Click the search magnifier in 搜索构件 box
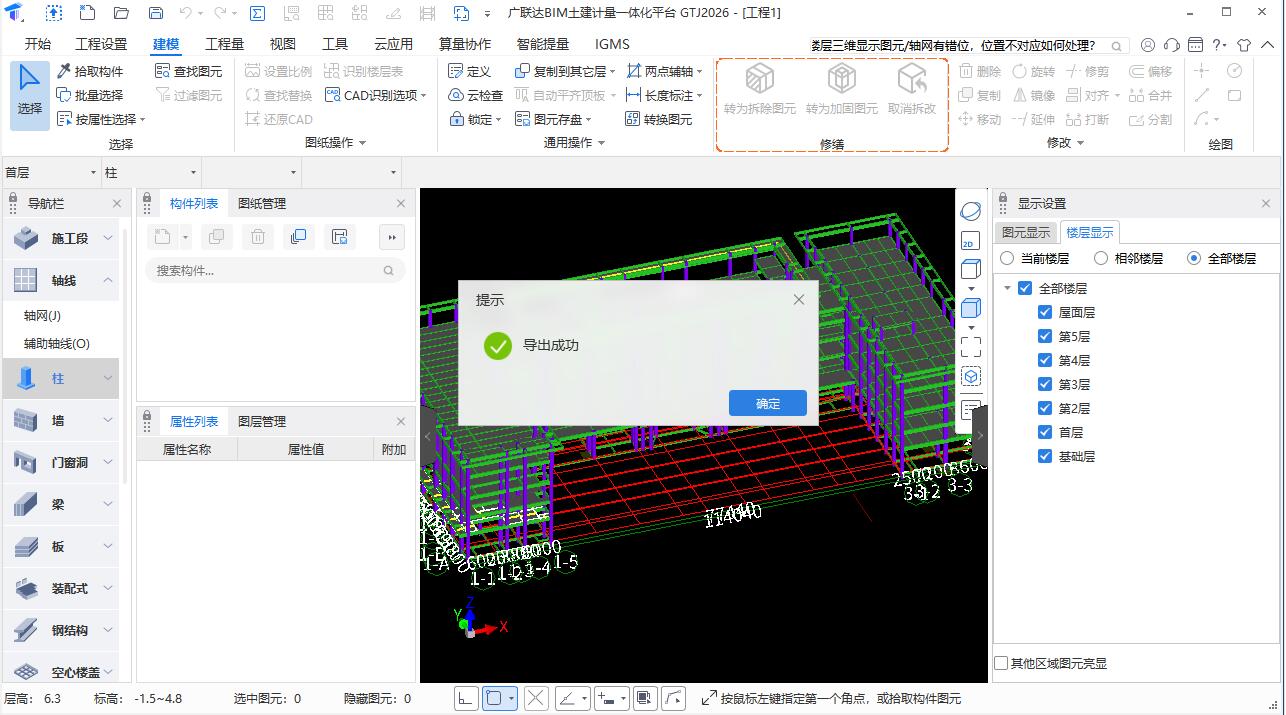Image resolution: width=1286 pixels, height=715 pixels. pos(388,270)
